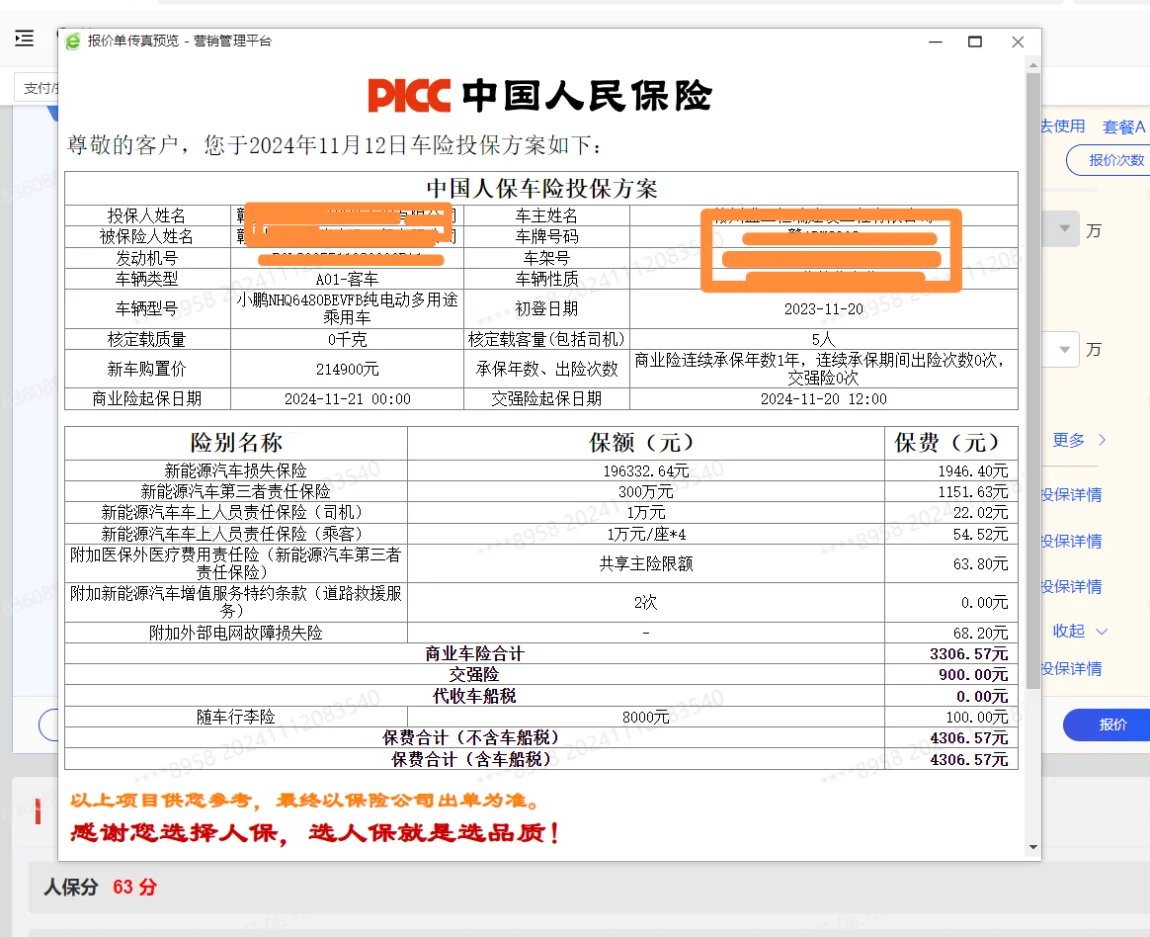Click the 新能源汽车损失保险 row name
Image resolution: width=1150 pixels, height=937 pixels.
(x=235, y=471)
